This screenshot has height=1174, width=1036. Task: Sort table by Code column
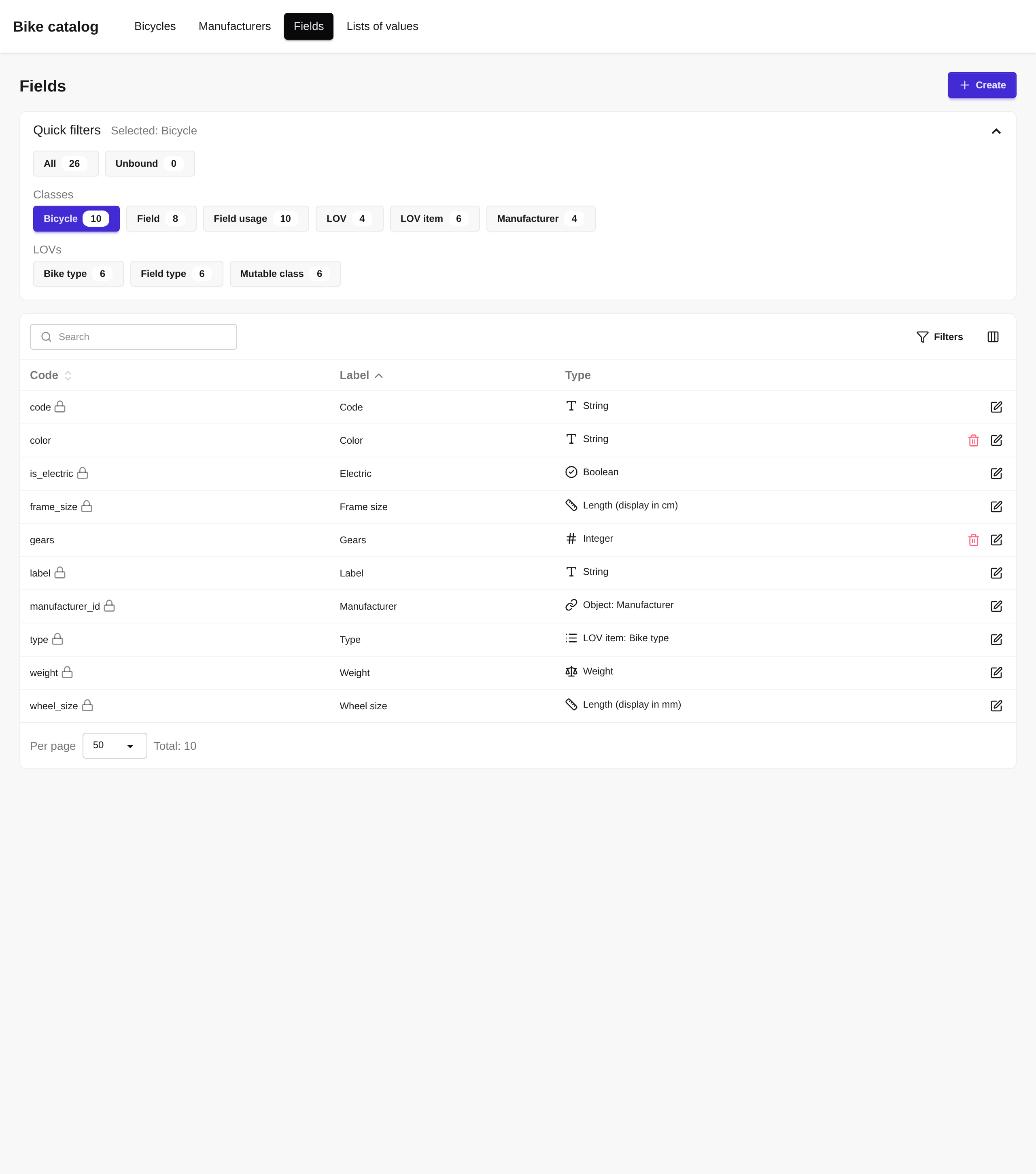click(x=51, y=376)
